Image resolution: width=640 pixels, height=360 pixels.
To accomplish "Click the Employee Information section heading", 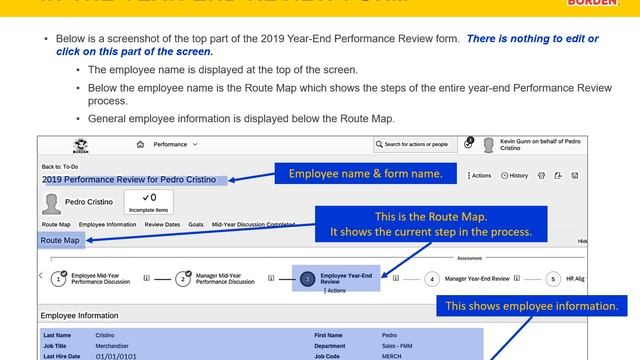I will pos(79,316).
